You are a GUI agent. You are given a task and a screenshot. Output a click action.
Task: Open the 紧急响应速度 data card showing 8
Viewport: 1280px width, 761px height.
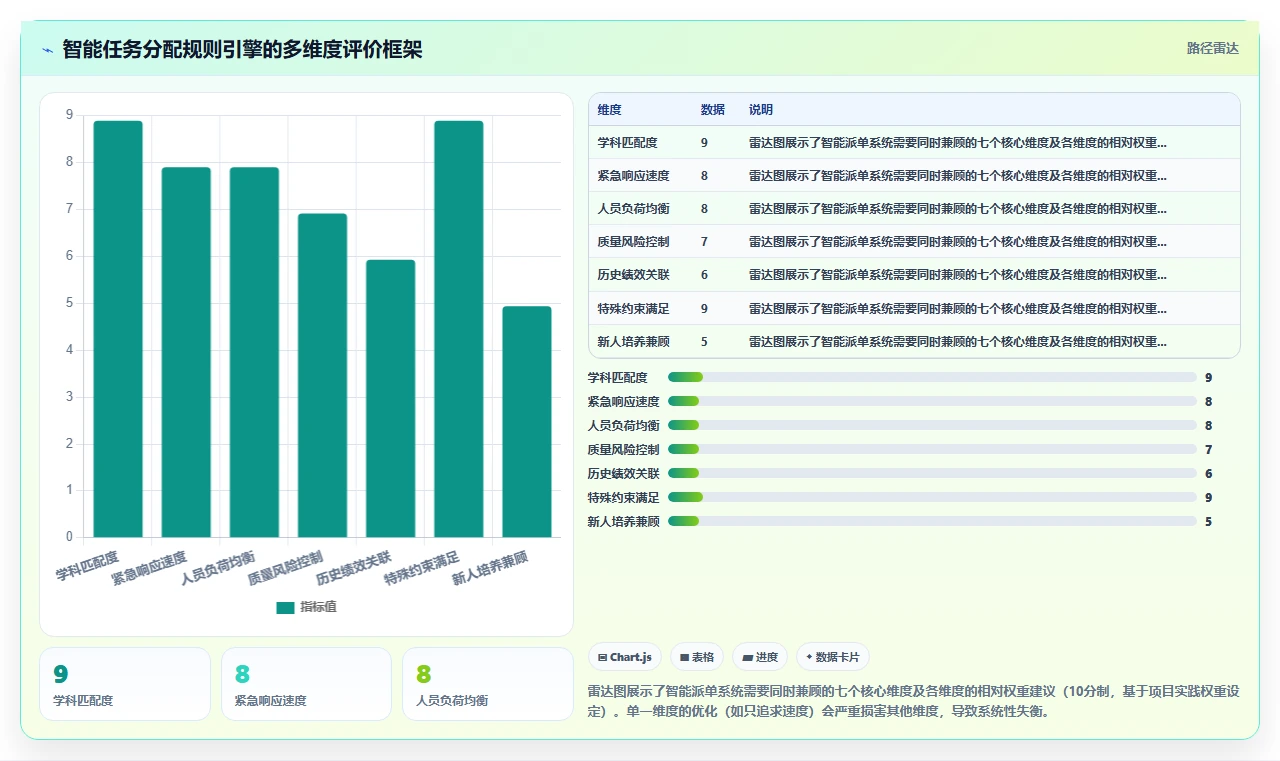click(306, 684)
